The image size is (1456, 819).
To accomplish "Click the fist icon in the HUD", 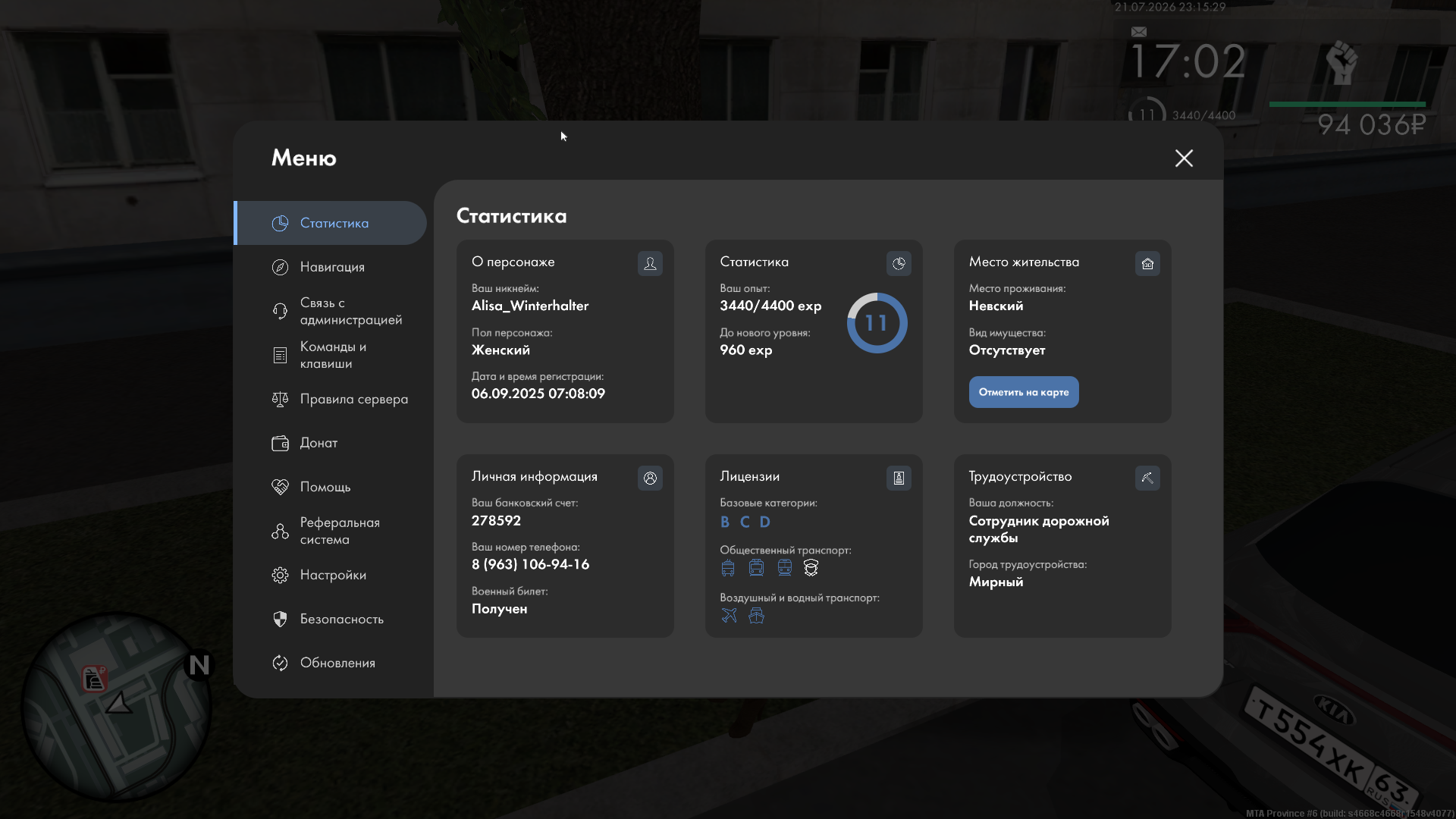I will pos(1341,62).
